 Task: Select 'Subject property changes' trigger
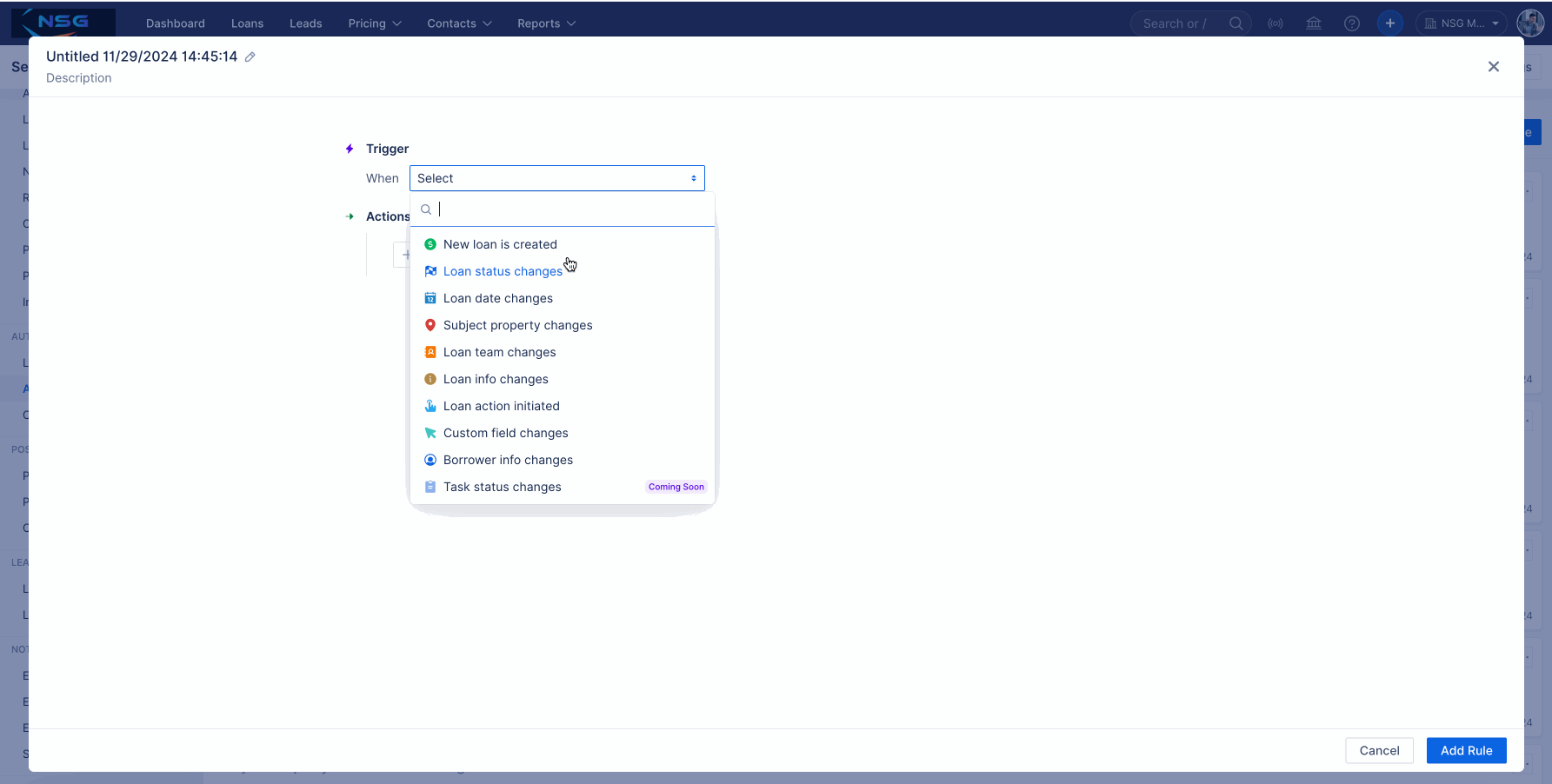pyautogui.click(x=563, y=325)
